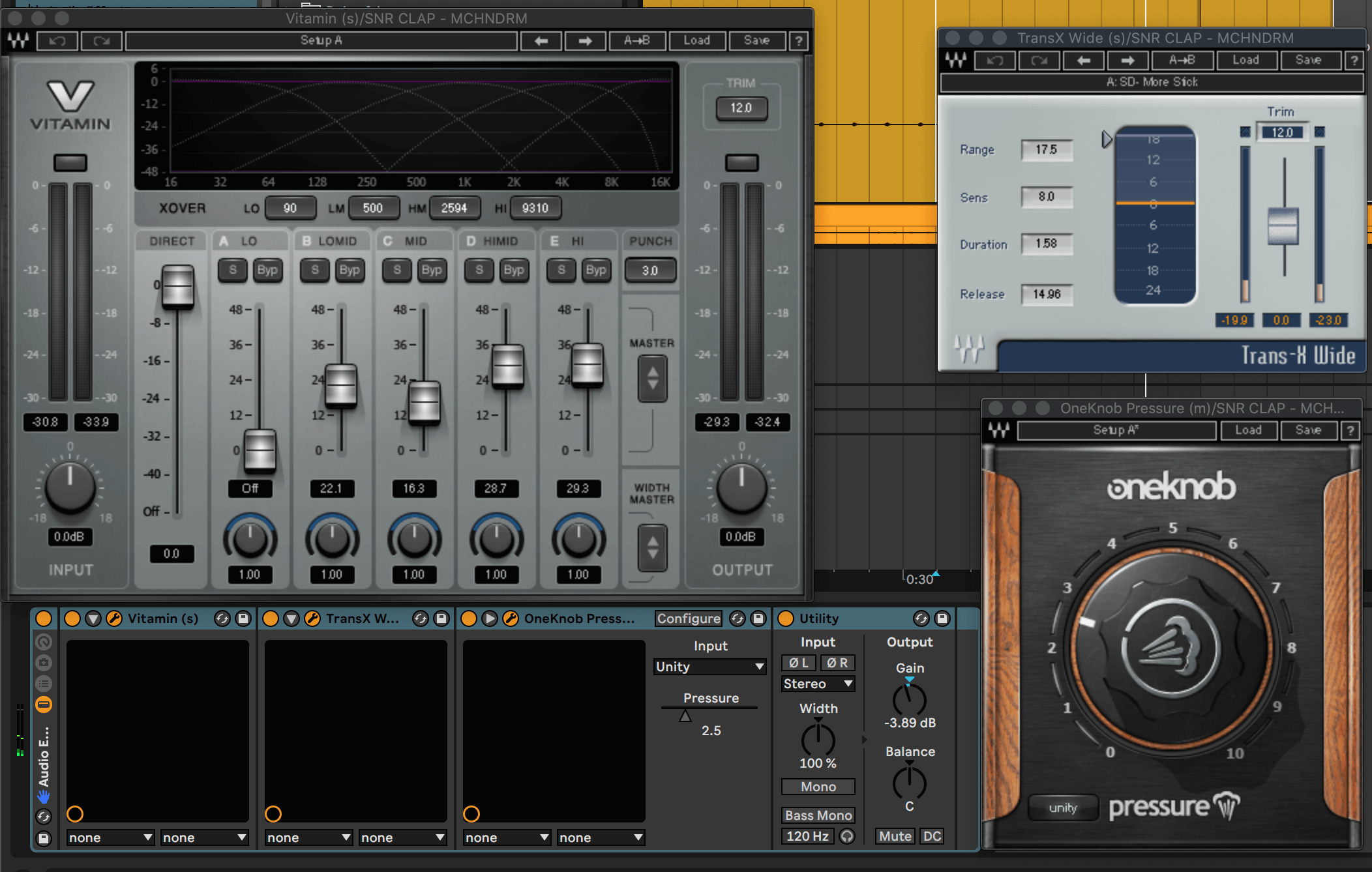Screen dimensions: 1372x872
Task: Unfold OneKnob Press device parameters triangle
Action: (x=490, y=618)
